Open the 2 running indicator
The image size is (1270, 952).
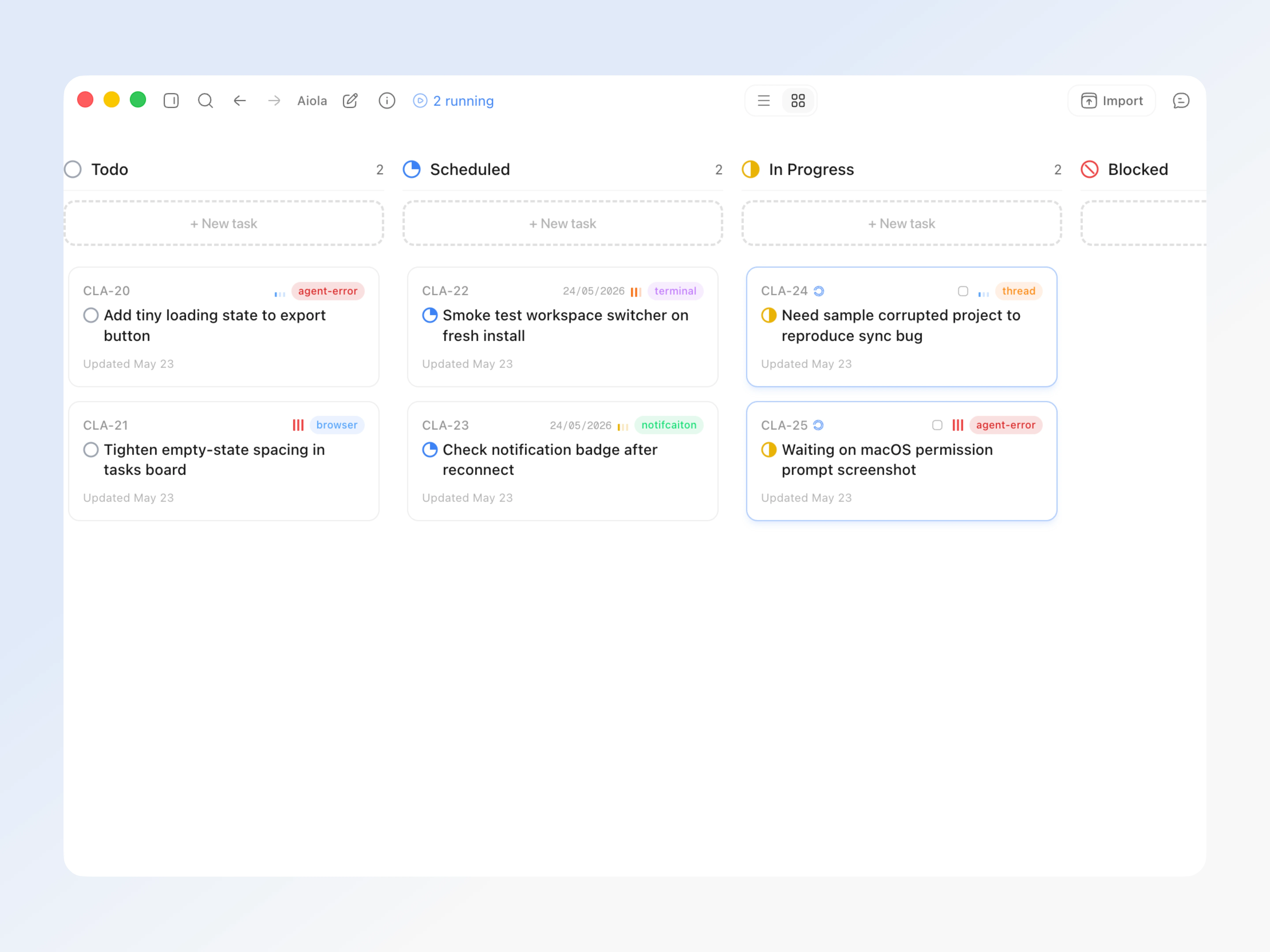[x=454, y=101]
